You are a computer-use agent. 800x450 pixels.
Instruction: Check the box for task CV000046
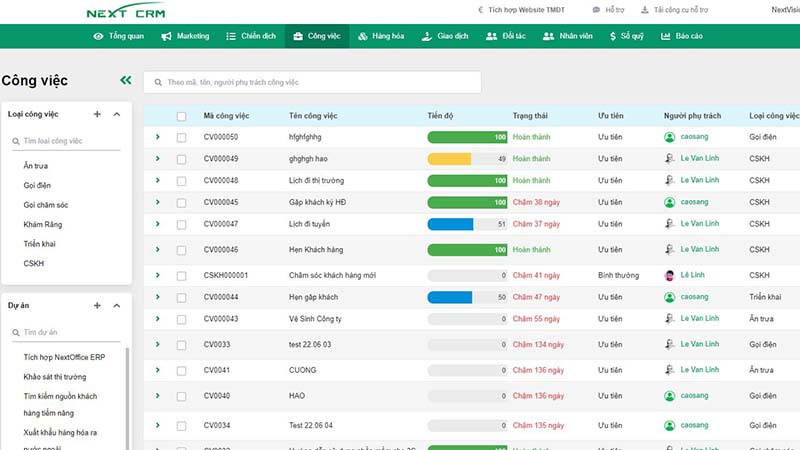coord(182,251)
